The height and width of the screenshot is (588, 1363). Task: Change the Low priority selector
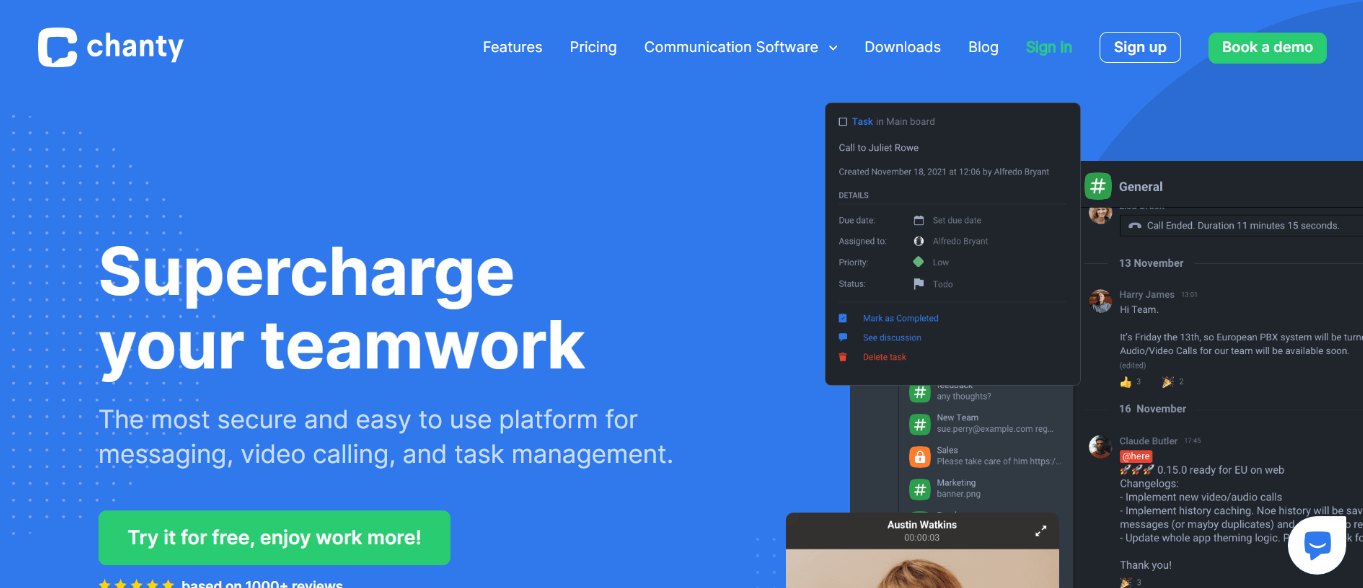point(931,262)
